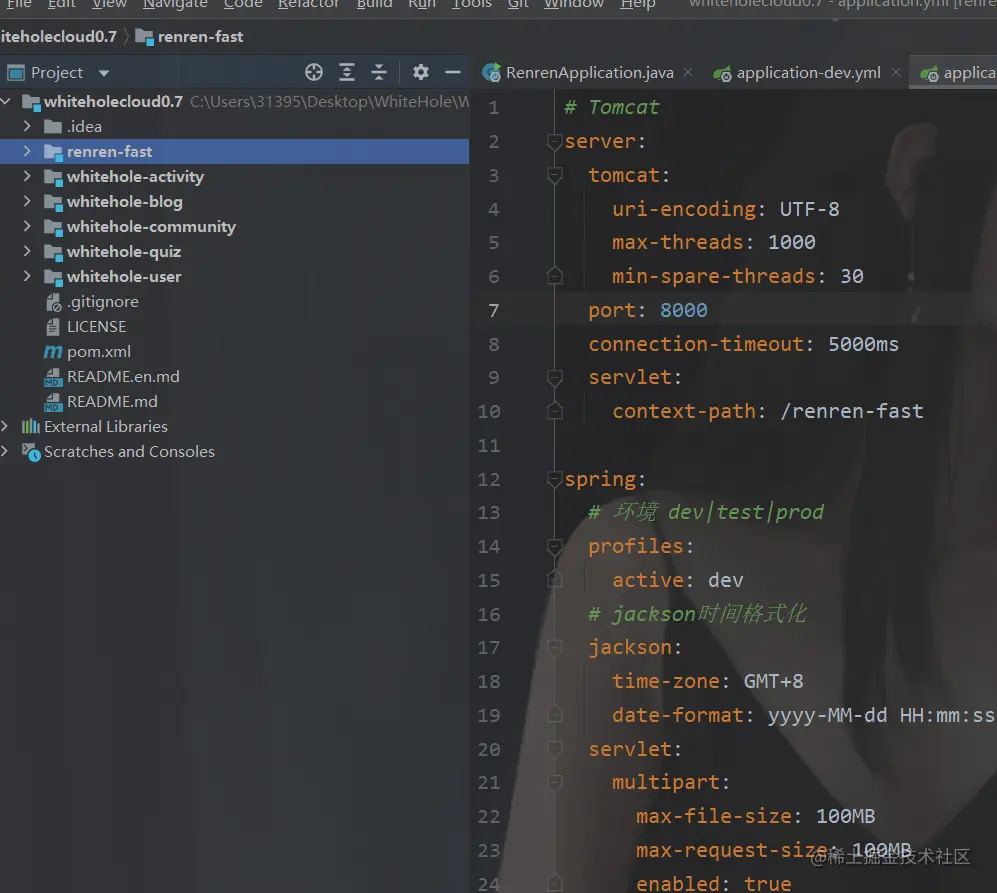
Task: Click the Collapse All icon in Project panel
Action: pyautogui.click(x=379, y=73)
